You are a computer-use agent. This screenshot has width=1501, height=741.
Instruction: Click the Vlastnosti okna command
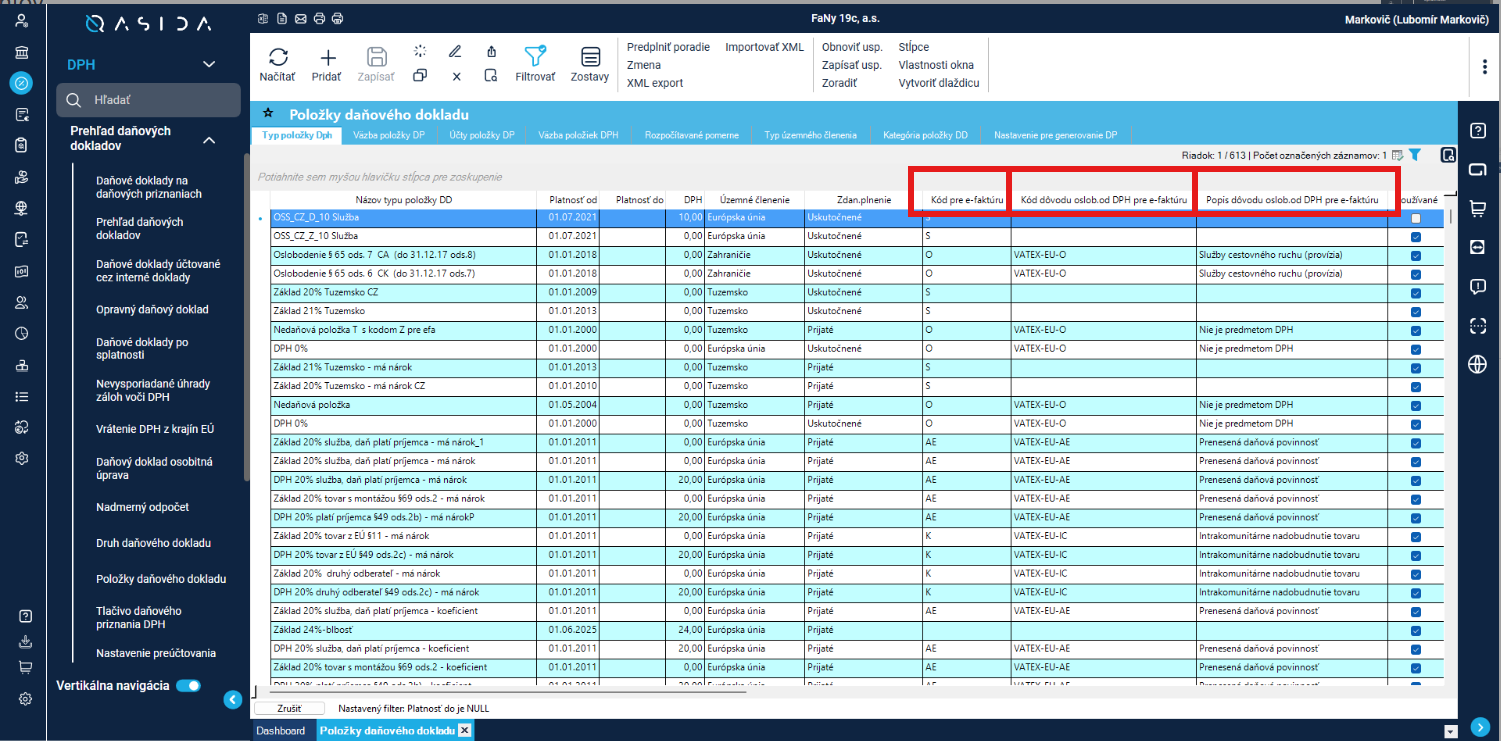tap(936, 65)
